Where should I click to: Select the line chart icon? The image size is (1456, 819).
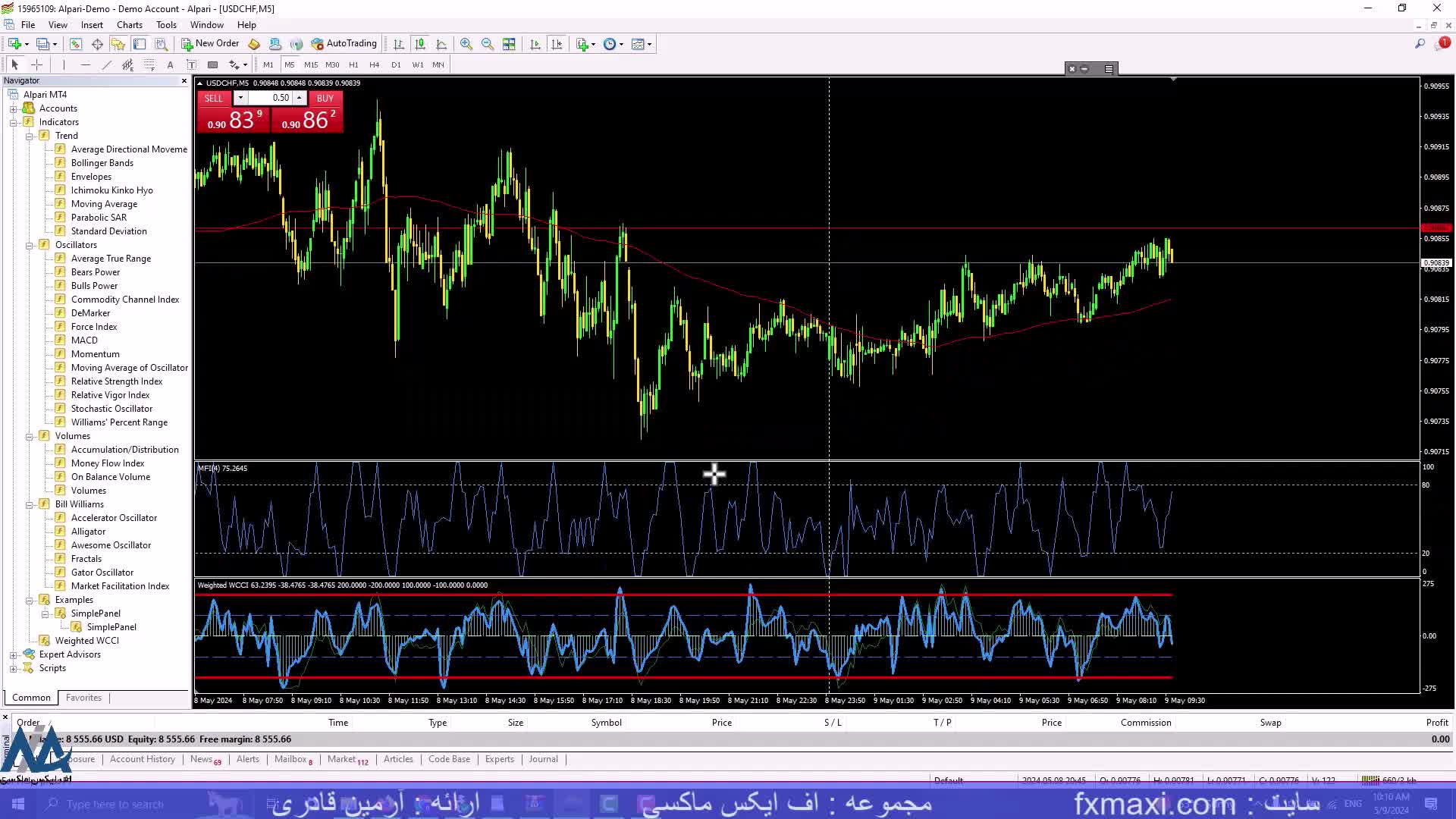pyautogui.click(x=441, y=44)
